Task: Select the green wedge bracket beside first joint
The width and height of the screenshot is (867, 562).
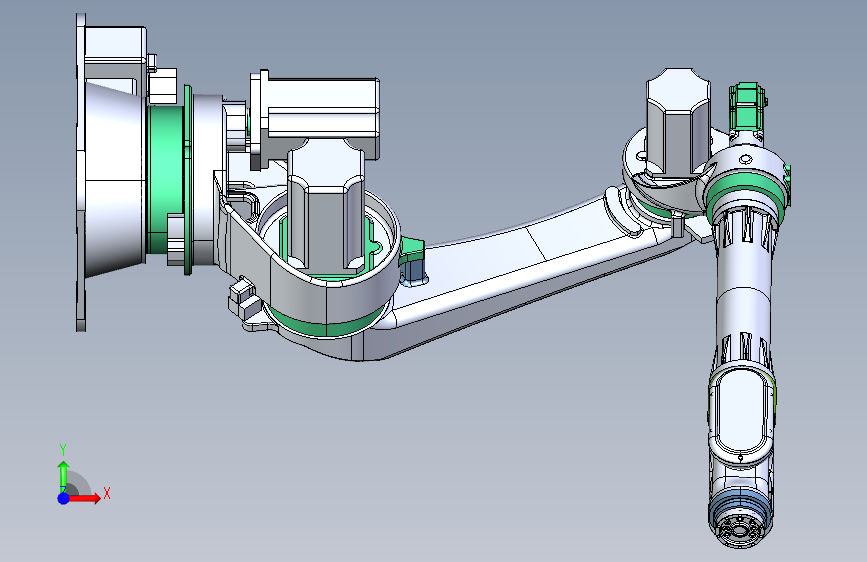Action: (412, 250)
